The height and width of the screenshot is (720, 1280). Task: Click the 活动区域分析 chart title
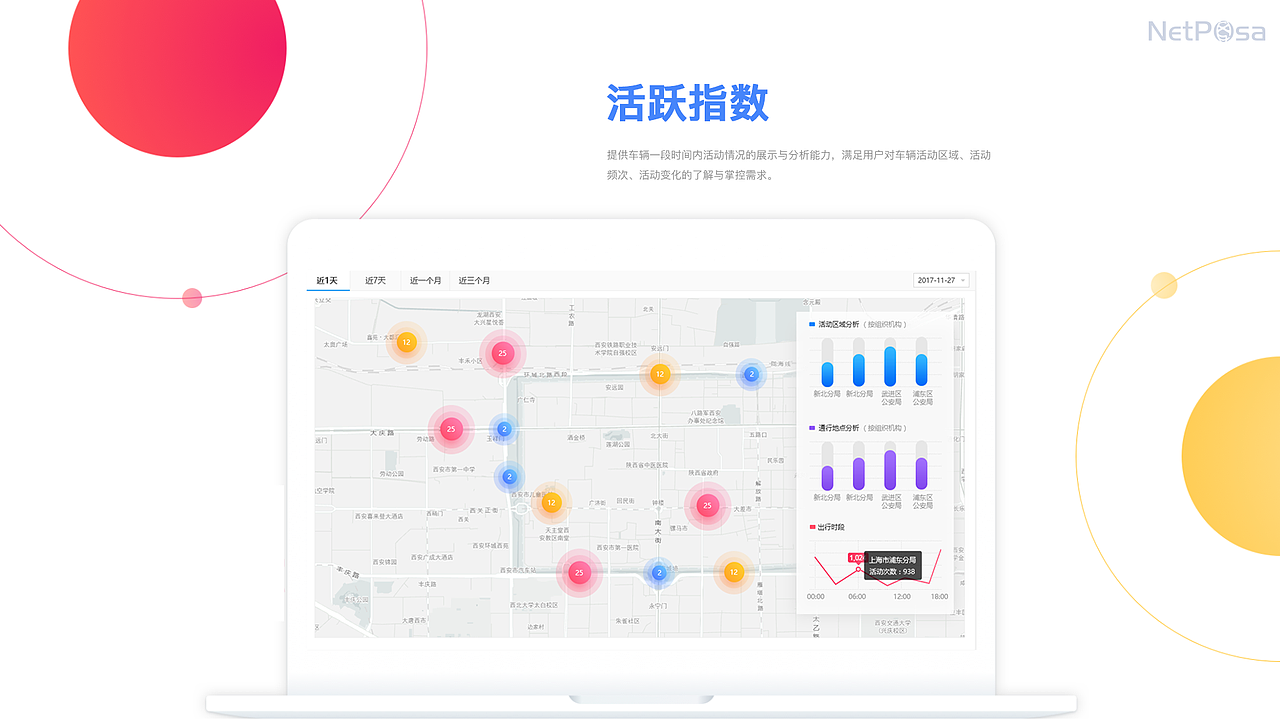coord(839,324)
